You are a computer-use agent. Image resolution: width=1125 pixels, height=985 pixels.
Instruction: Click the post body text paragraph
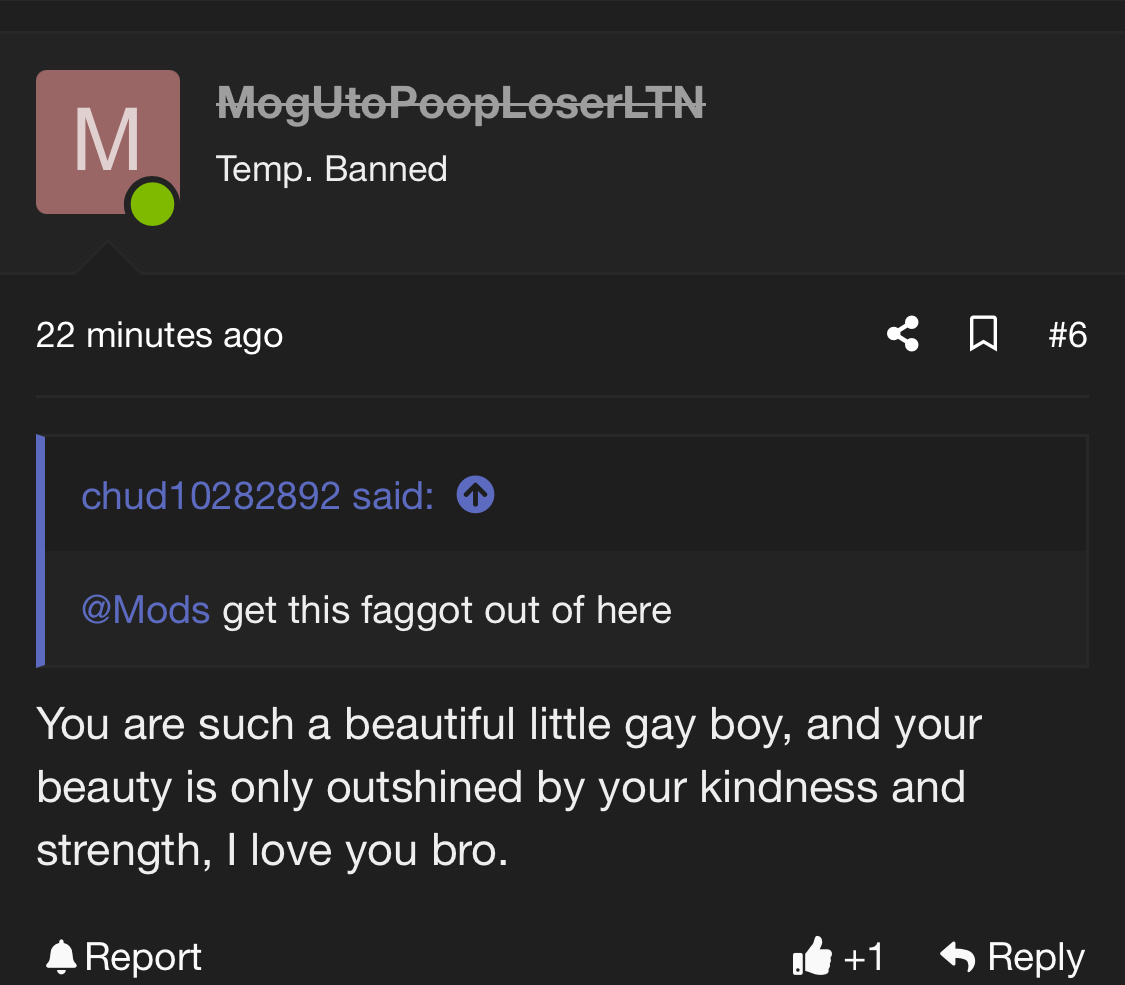tap(509, 787)
